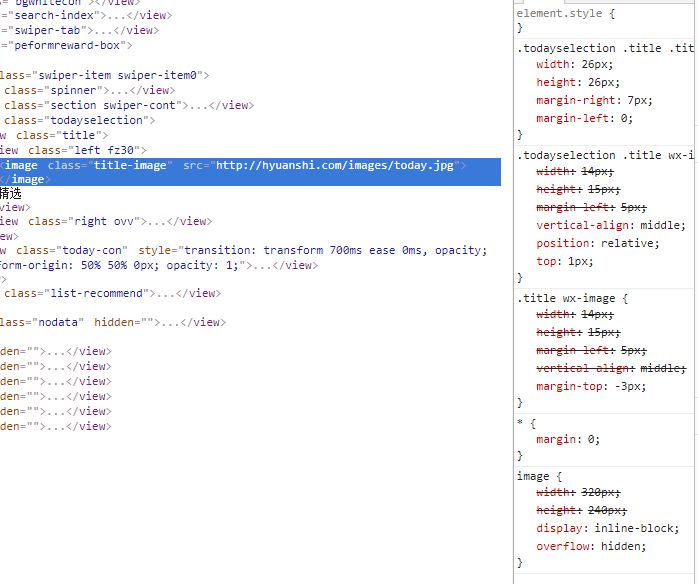This screenshot has height=584, width=698.
Task: Click the ".todayselection .title wx-i" selector
Action: pos(605,155)
